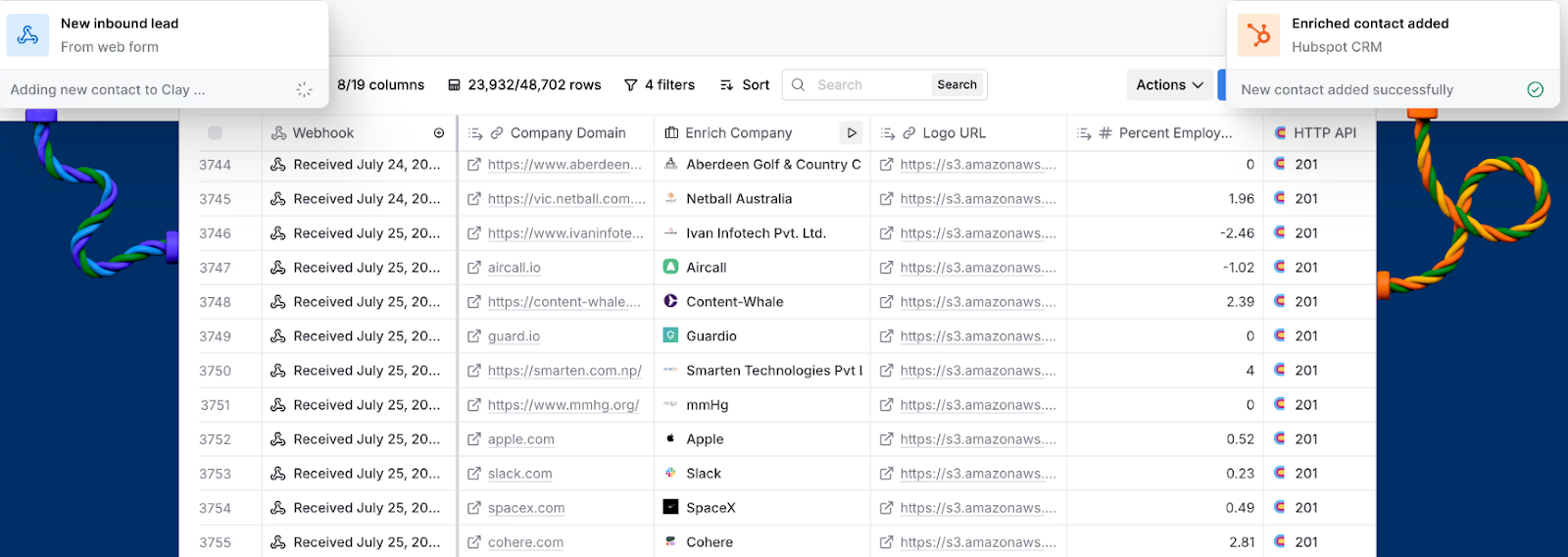Click the Clay icon in HTTP API header

click(1280, 132)
